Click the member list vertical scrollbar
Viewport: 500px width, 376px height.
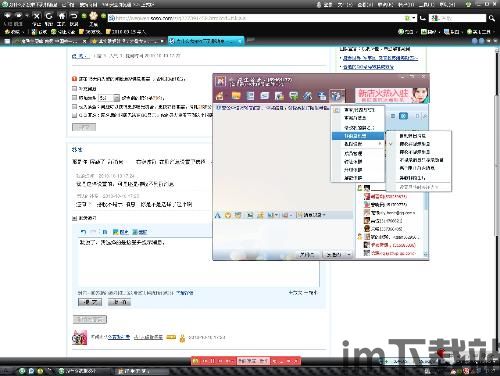pos(426,223)
